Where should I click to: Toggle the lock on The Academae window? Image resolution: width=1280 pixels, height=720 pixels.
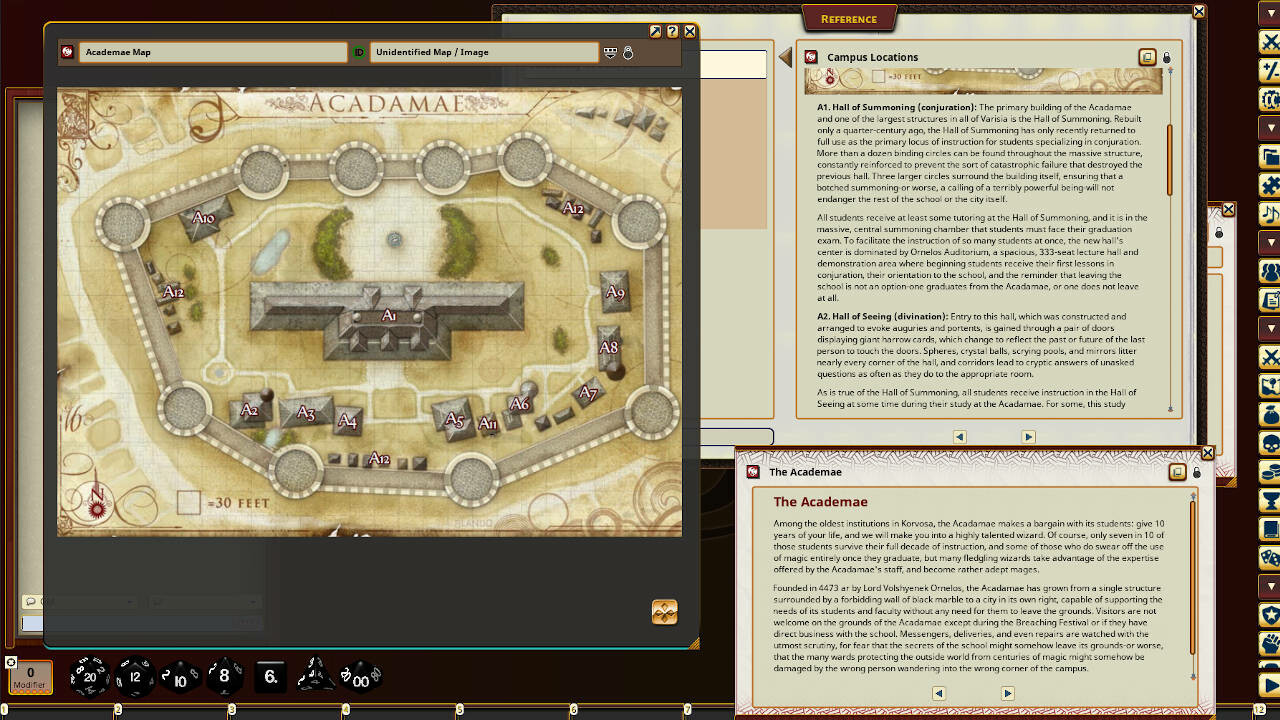tap(1196, 471)
